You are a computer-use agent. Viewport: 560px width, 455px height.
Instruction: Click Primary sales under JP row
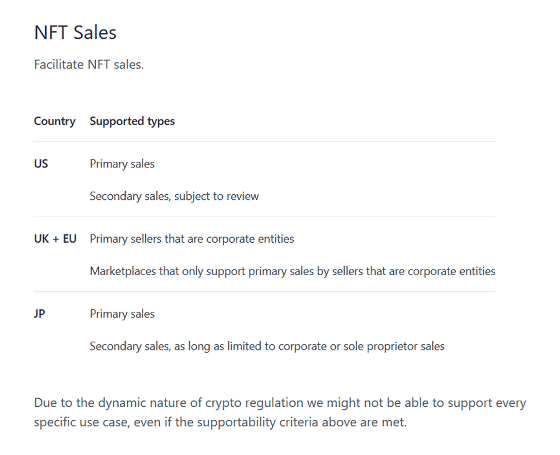pyautogui.click(x=122, y=314)
